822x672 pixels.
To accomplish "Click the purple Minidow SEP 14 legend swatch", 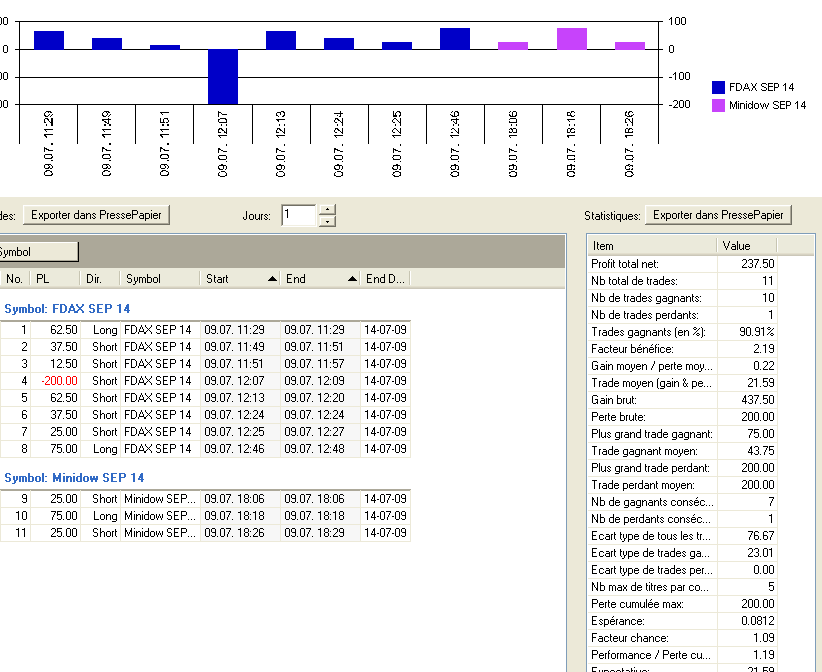I will click(718, 105).
